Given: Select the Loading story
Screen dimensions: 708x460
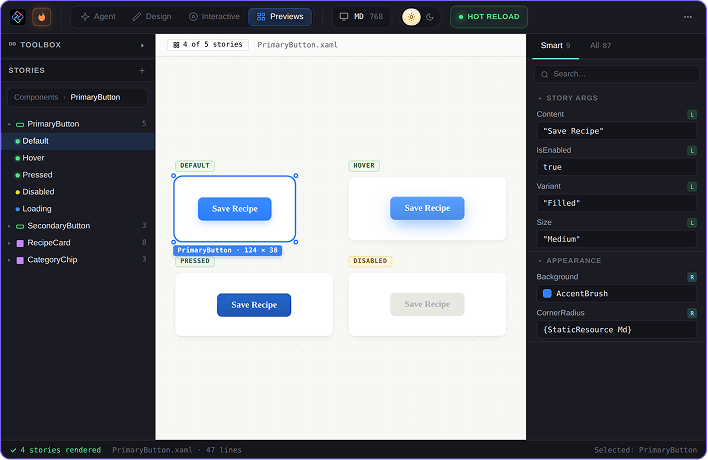Looking at the screenshot, I should [x=78, y=209].
